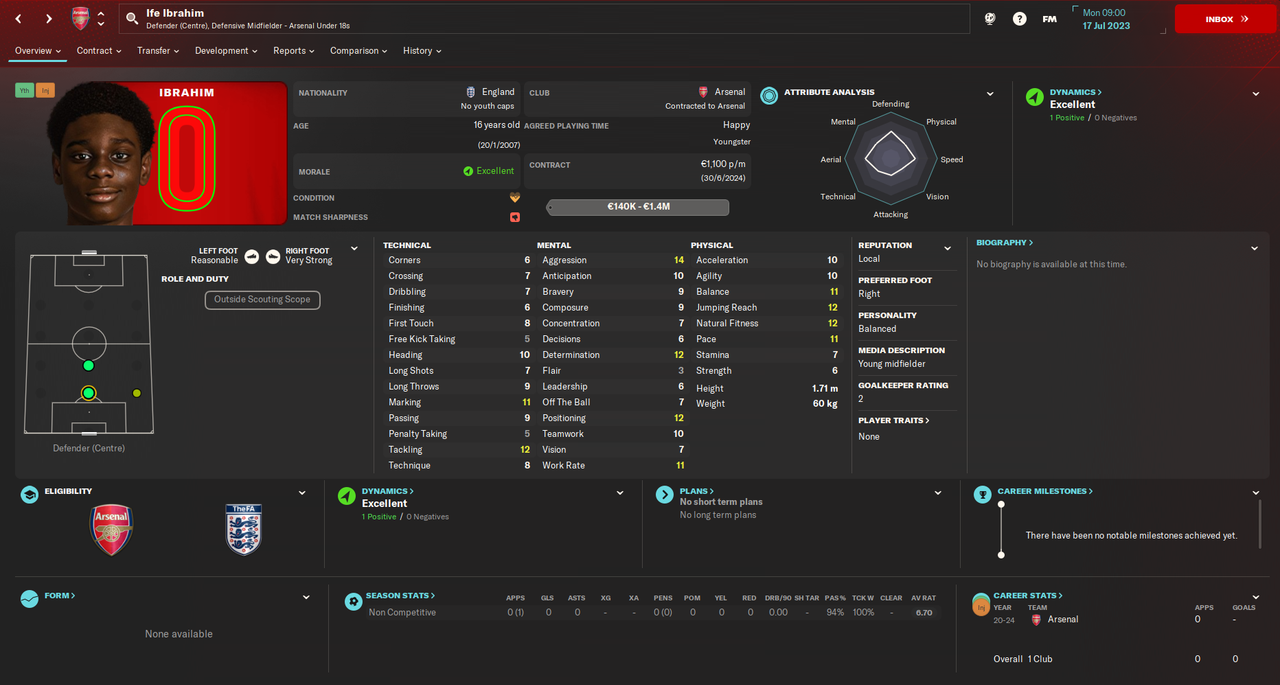Click the FA England crest
The height and width of the screenshot is (685, 1280).
coord(243,530)
